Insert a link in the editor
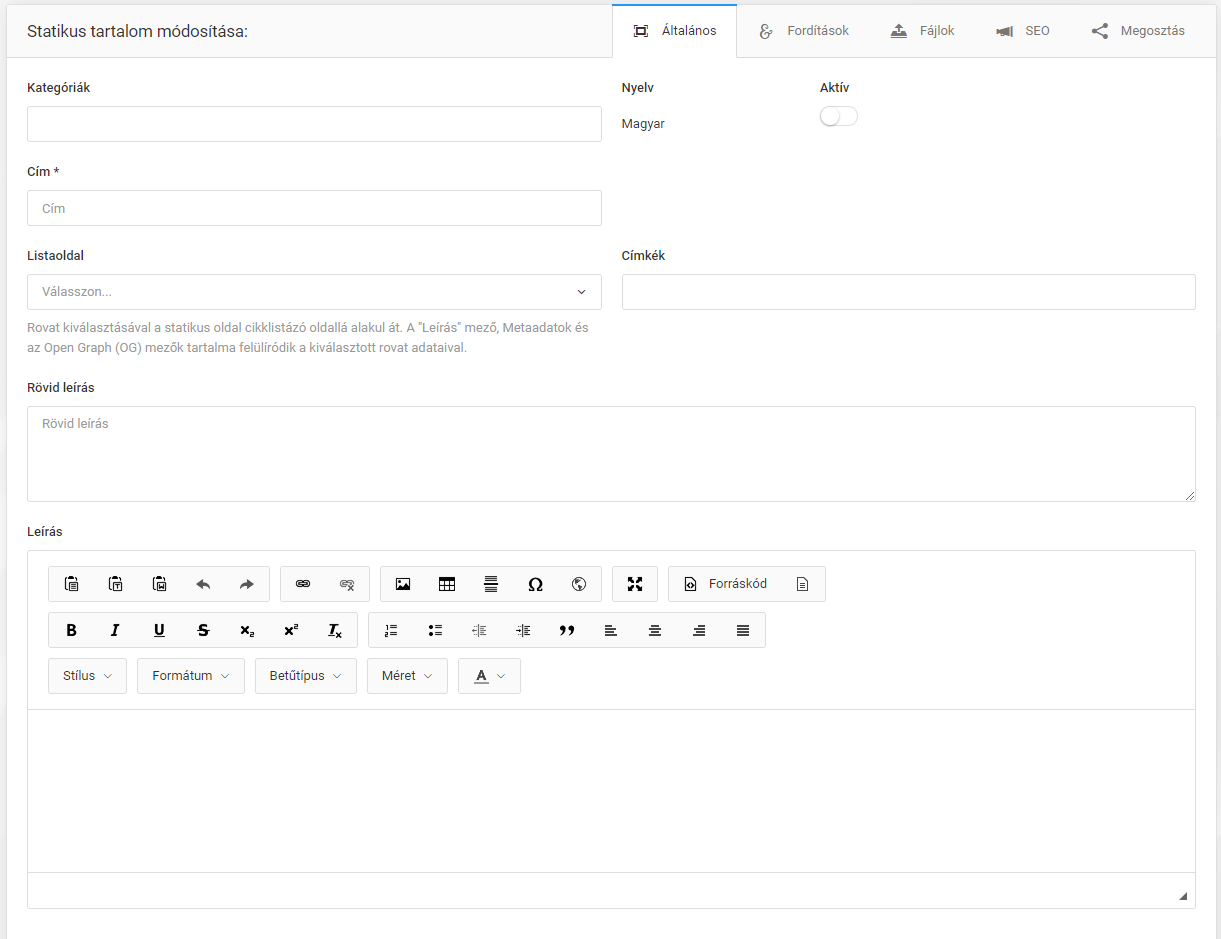1221x939 pixels. (303, 584)
